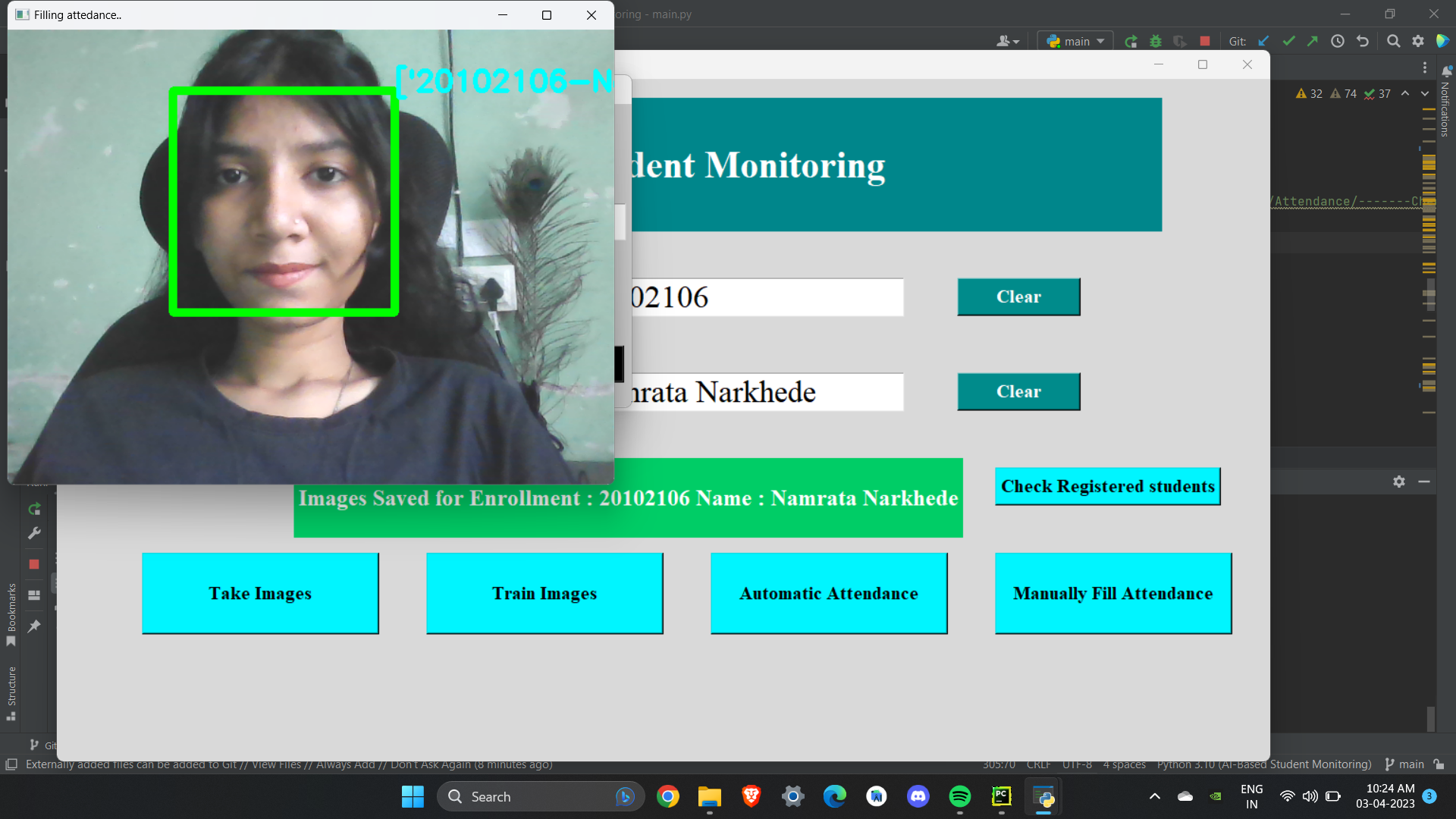Viewport: 1456px width, 819px height.
Task: Start debugging with the bug icon
Action: tap(1156, 41)
